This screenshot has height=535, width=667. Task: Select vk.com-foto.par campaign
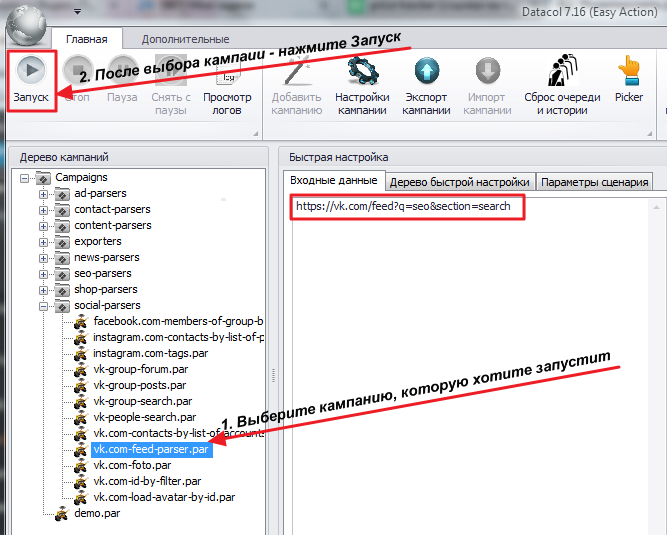point(132,465)
